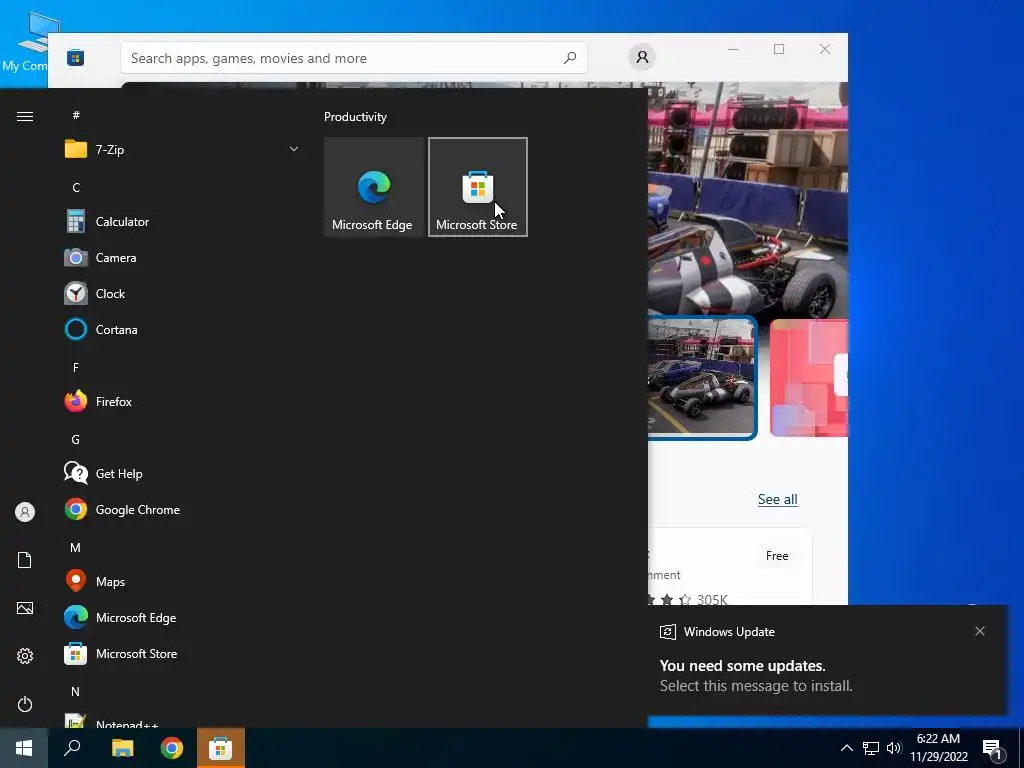Launch Cortana from the app list
Screen dimensions: 1024x768
click(182, 330)
